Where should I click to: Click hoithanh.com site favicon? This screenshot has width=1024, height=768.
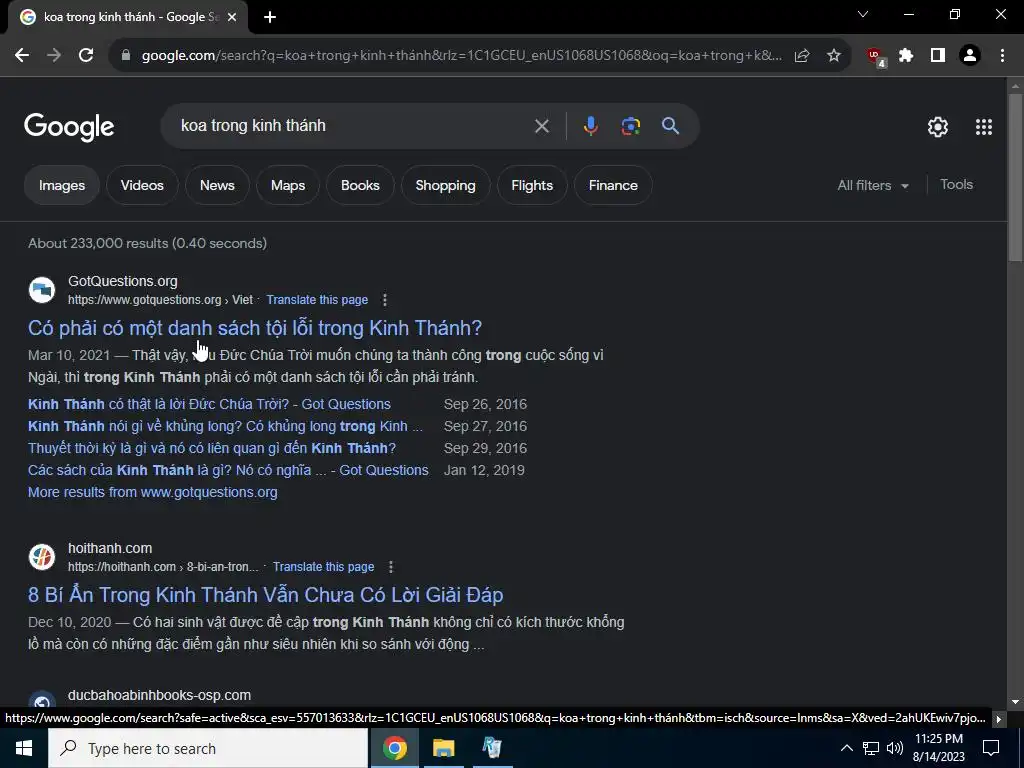tap(42, 557)
